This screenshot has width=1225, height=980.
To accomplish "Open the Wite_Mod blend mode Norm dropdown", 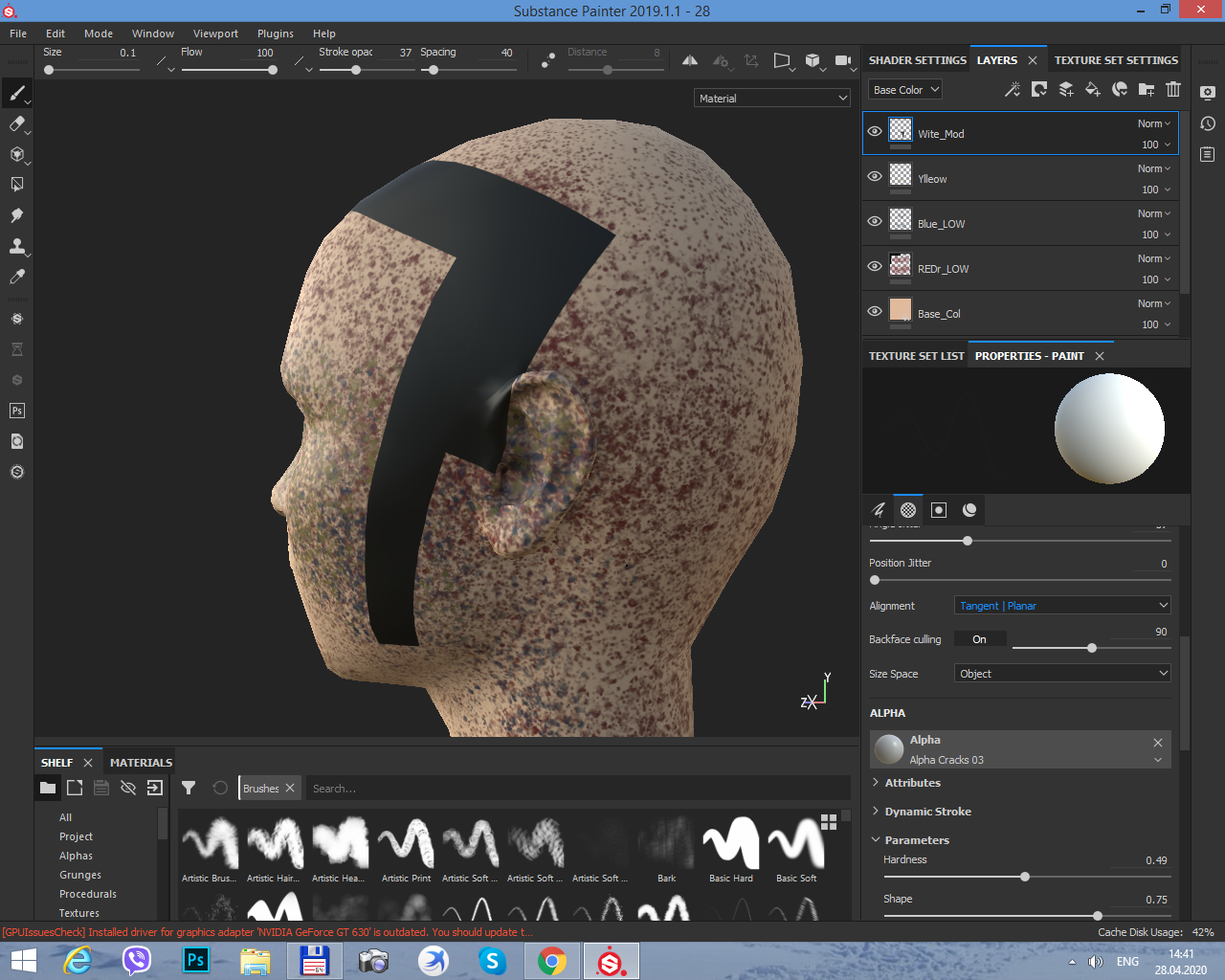I will click(x=1154, y=123).
